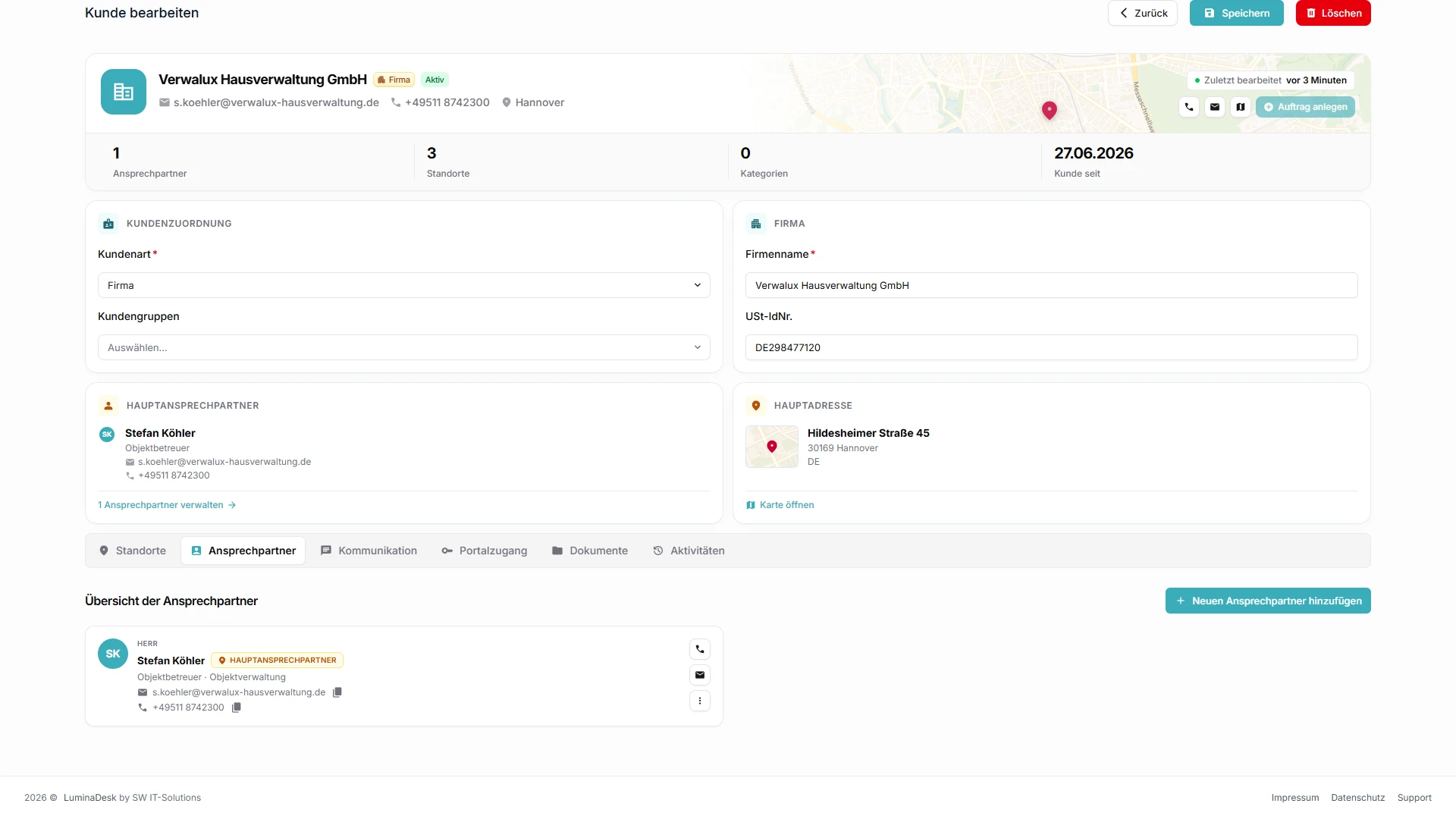Image resolution: width=1456 pixels, height=819 pixels.
Task: Copy Stefan Köhler's email address in contact card
Action: (x=337, y=692)
